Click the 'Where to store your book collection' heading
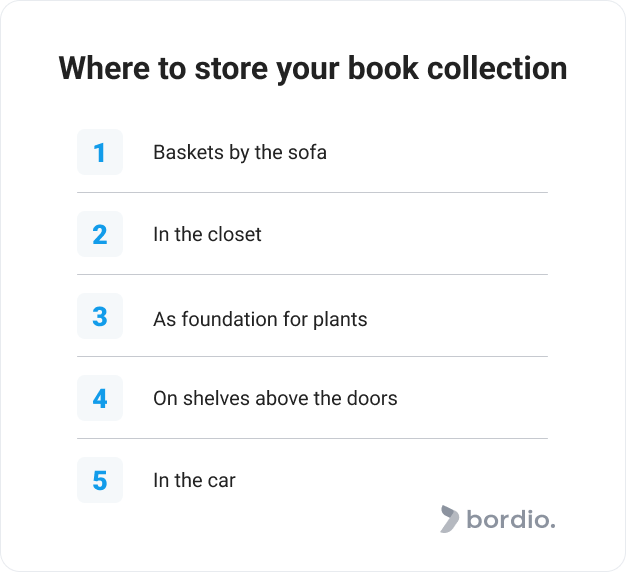Screen dimensions: 626x572 click(313, 69)
